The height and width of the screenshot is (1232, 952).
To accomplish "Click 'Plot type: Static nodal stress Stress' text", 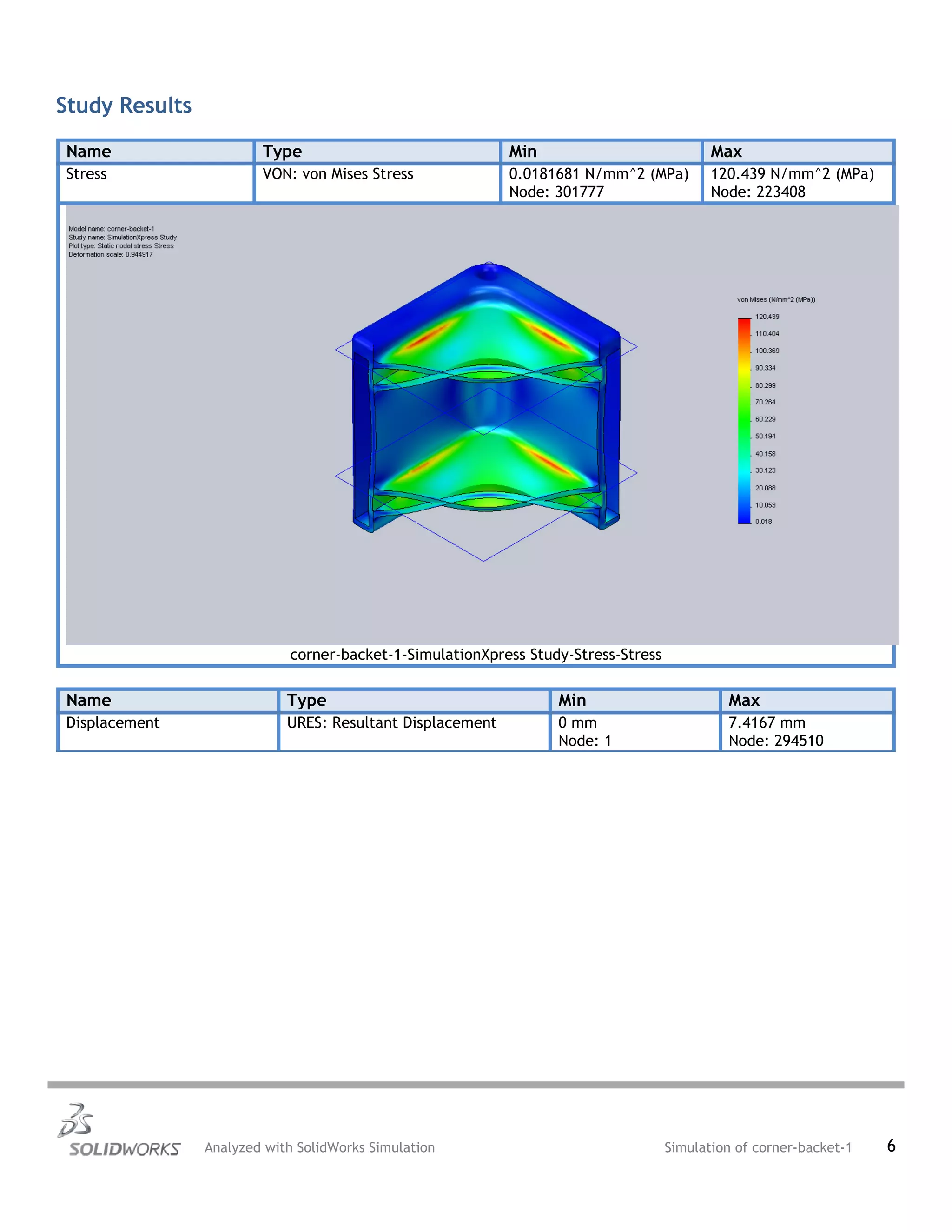I will click(x=121, y=246).
